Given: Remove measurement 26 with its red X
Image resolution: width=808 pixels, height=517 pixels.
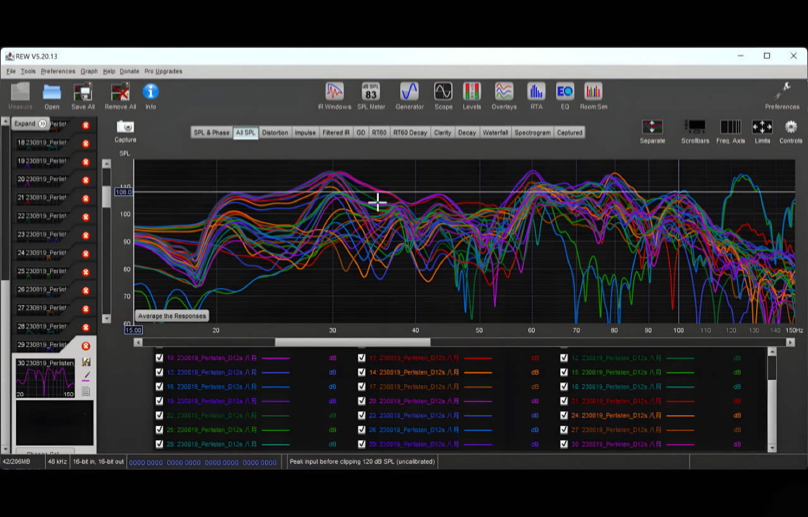Looking at the screenshot, I should coord(86,291).
